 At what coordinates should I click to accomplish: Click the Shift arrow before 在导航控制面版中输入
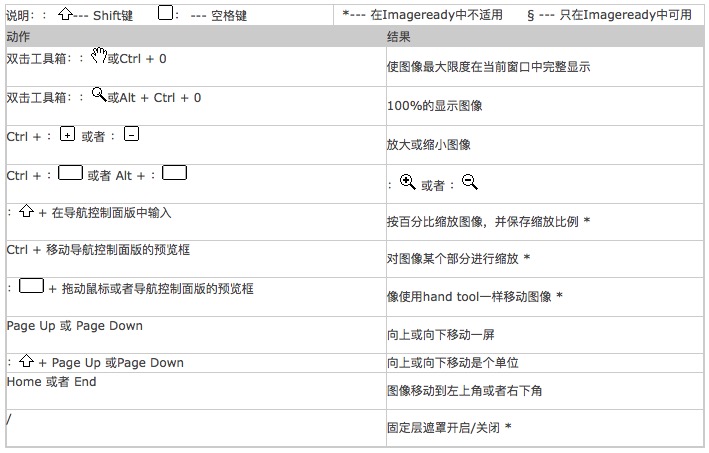27,211
